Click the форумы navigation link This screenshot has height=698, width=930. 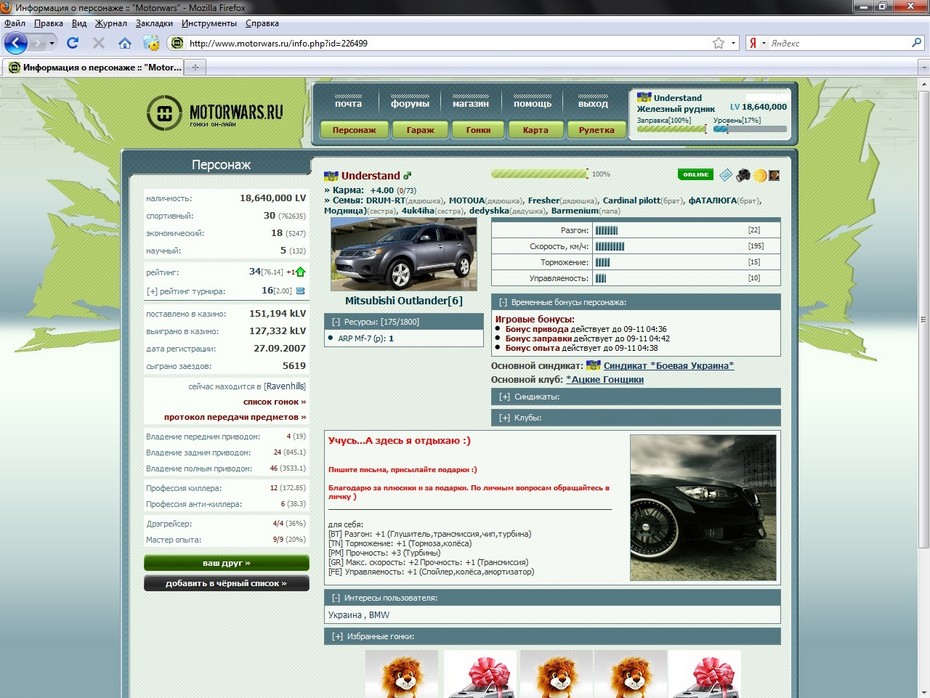pyautogui.click(x=410, y=103)
